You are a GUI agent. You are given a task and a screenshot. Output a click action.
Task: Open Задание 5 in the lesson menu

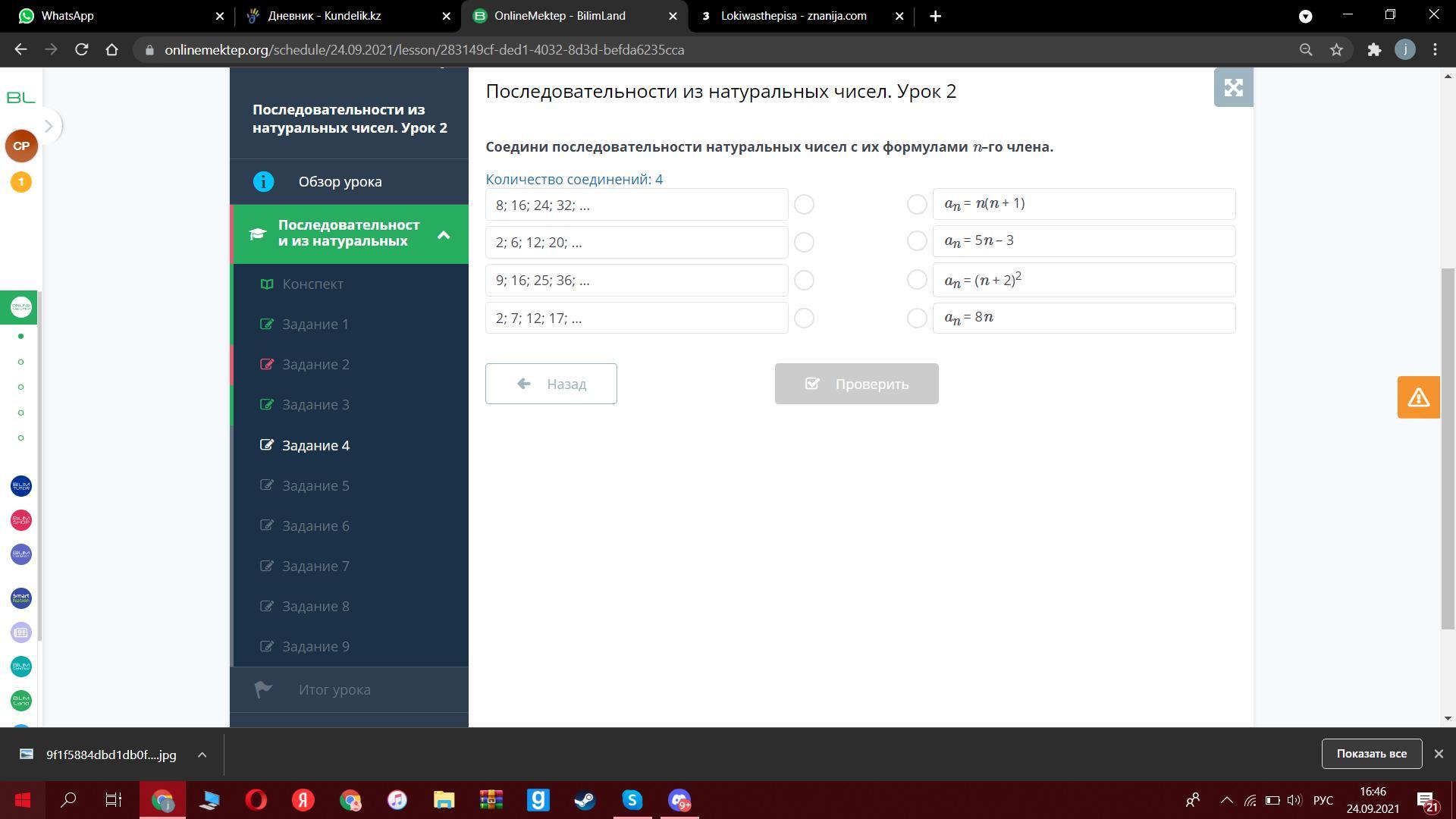[315, 485]
